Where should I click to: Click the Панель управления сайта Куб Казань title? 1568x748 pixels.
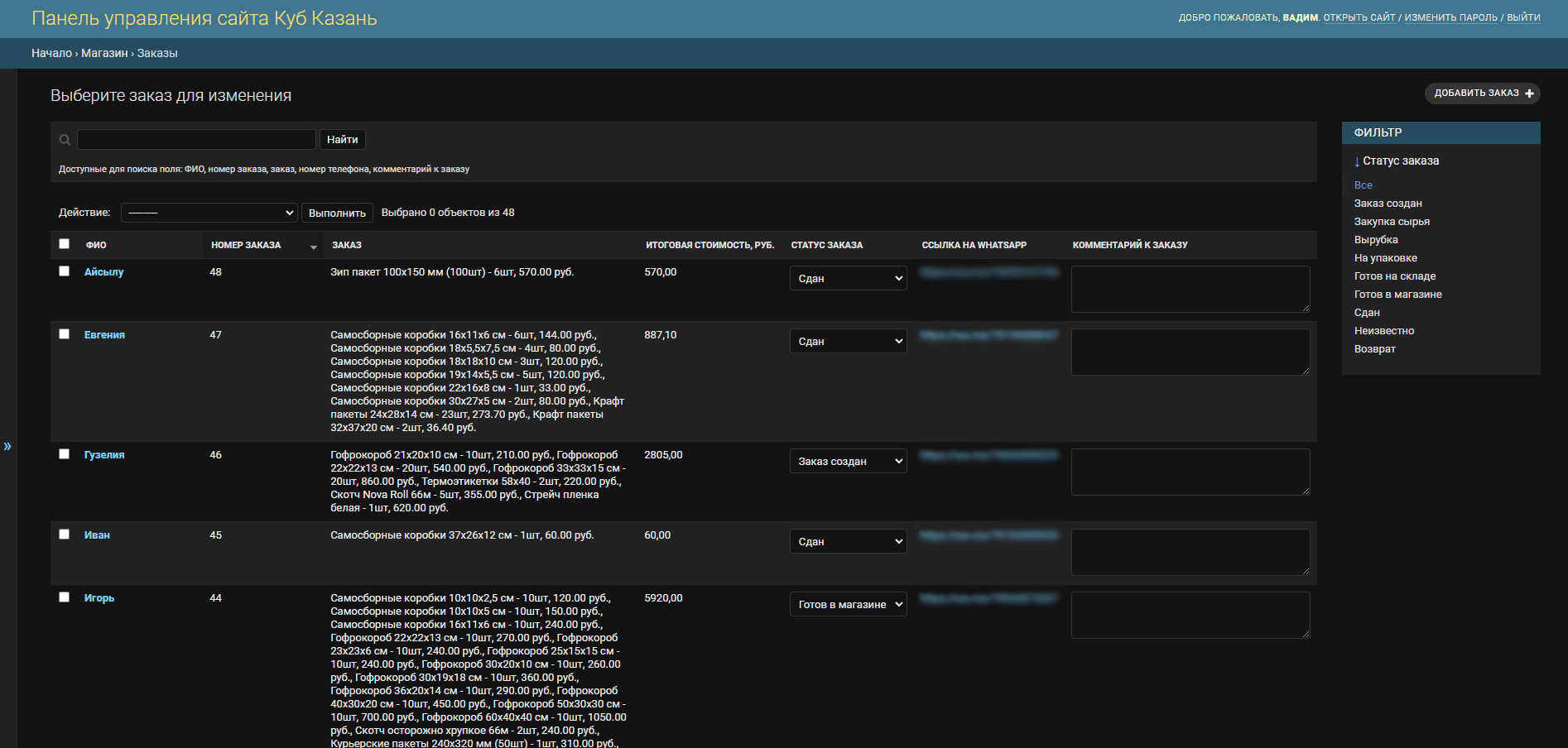[204, 18]
